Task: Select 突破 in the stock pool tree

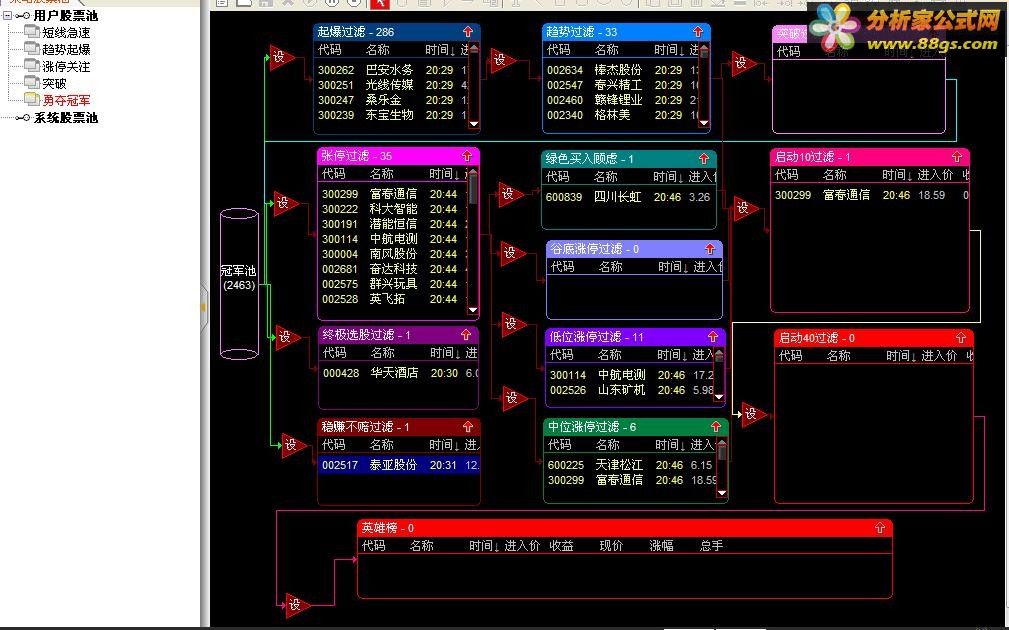Action: pos(54,83)
